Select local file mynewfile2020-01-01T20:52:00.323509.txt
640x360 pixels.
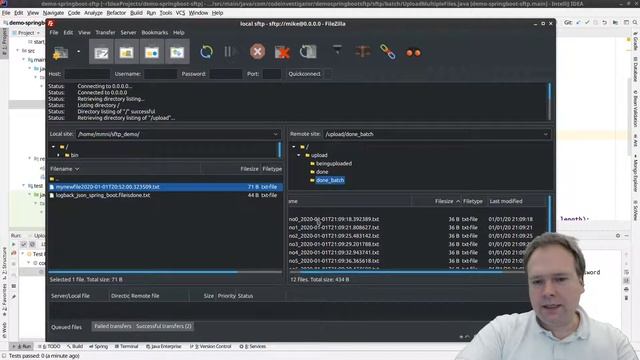pyautogui.click(x=165, y=187)
